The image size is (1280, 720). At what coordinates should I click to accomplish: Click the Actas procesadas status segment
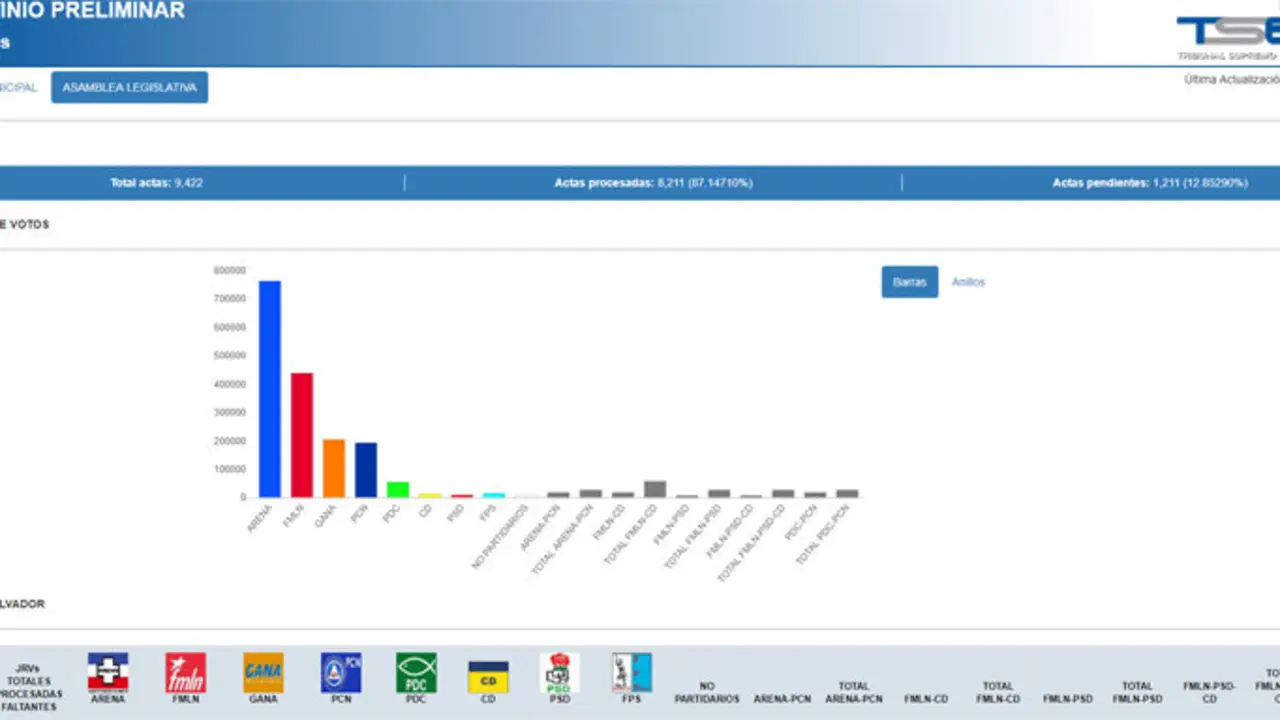click(x=654, y=182)
